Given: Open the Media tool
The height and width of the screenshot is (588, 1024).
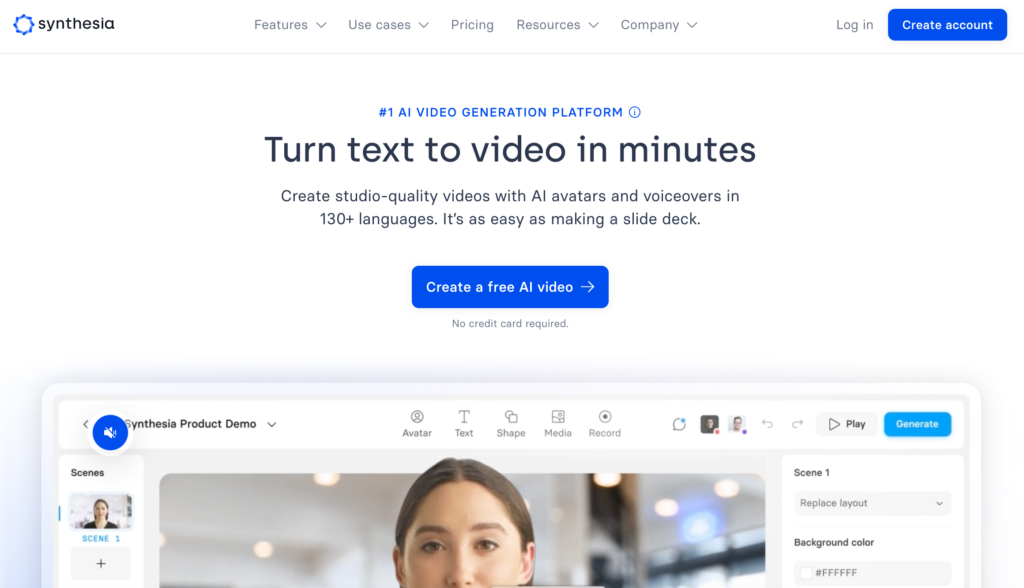Looking at the screenshot, I should point(558,423).
